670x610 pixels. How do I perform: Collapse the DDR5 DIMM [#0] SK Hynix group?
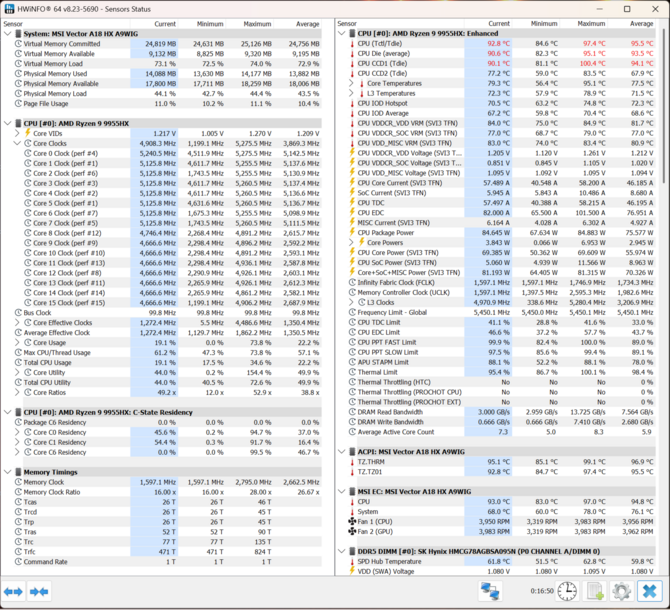point(341,551)
